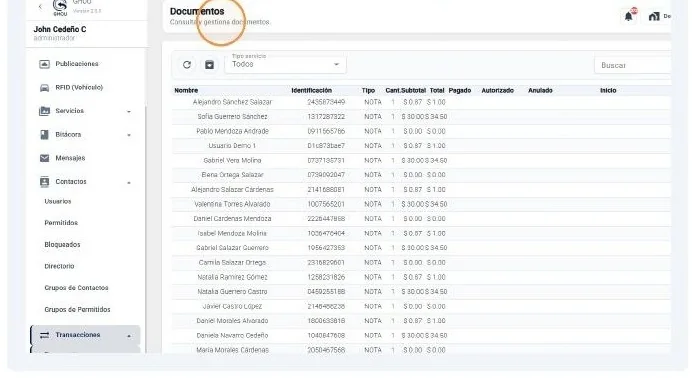The height and width of the screenshot is (378, 695).
Task: Select the Gabriel Salazar Guerrero row
Action: coord(421,248)
